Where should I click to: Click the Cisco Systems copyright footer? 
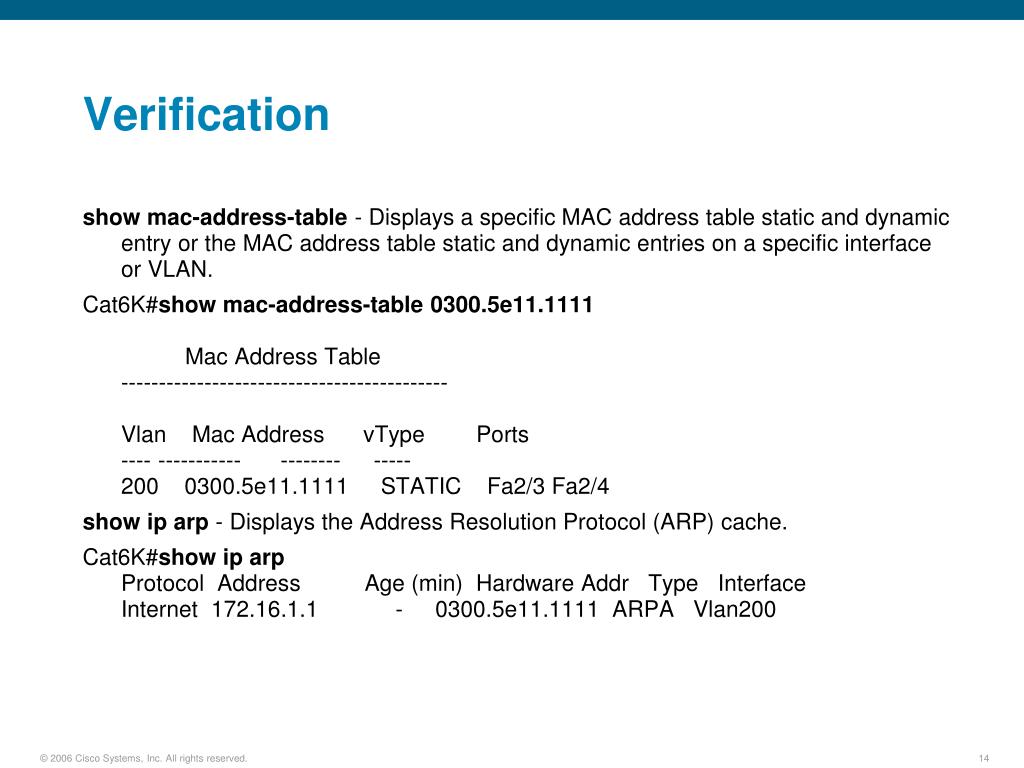tap(144, 758)
